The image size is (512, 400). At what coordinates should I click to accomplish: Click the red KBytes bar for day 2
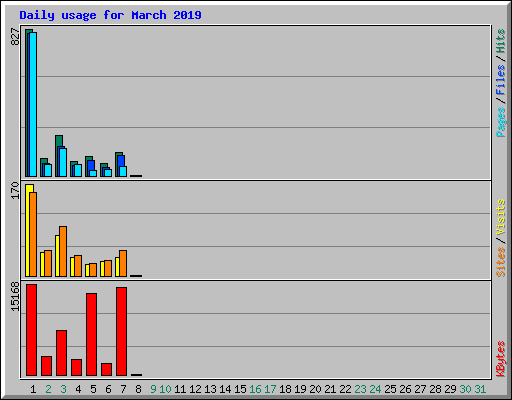(x=47, y=366)
